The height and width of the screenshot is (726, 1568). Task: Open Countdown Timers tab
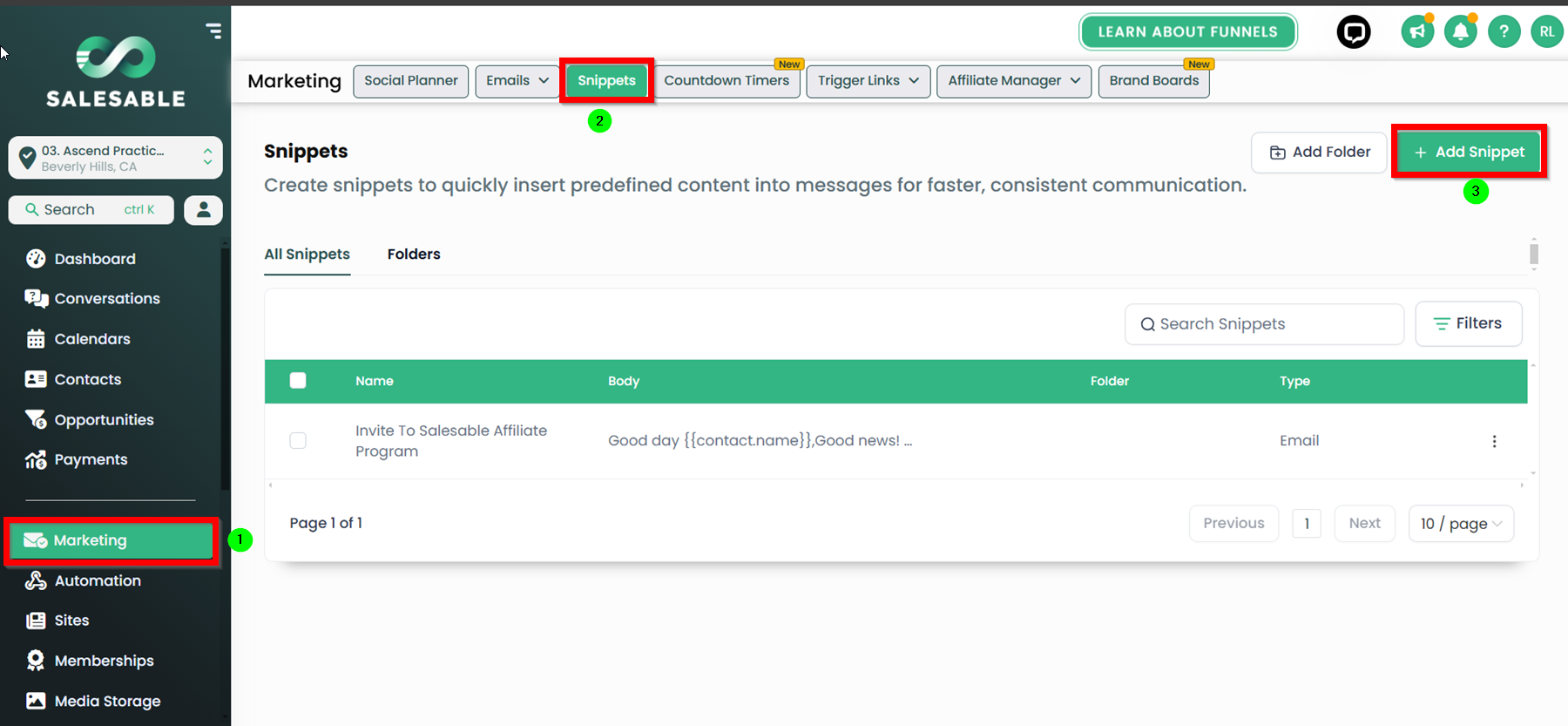[x=727, y=81]
